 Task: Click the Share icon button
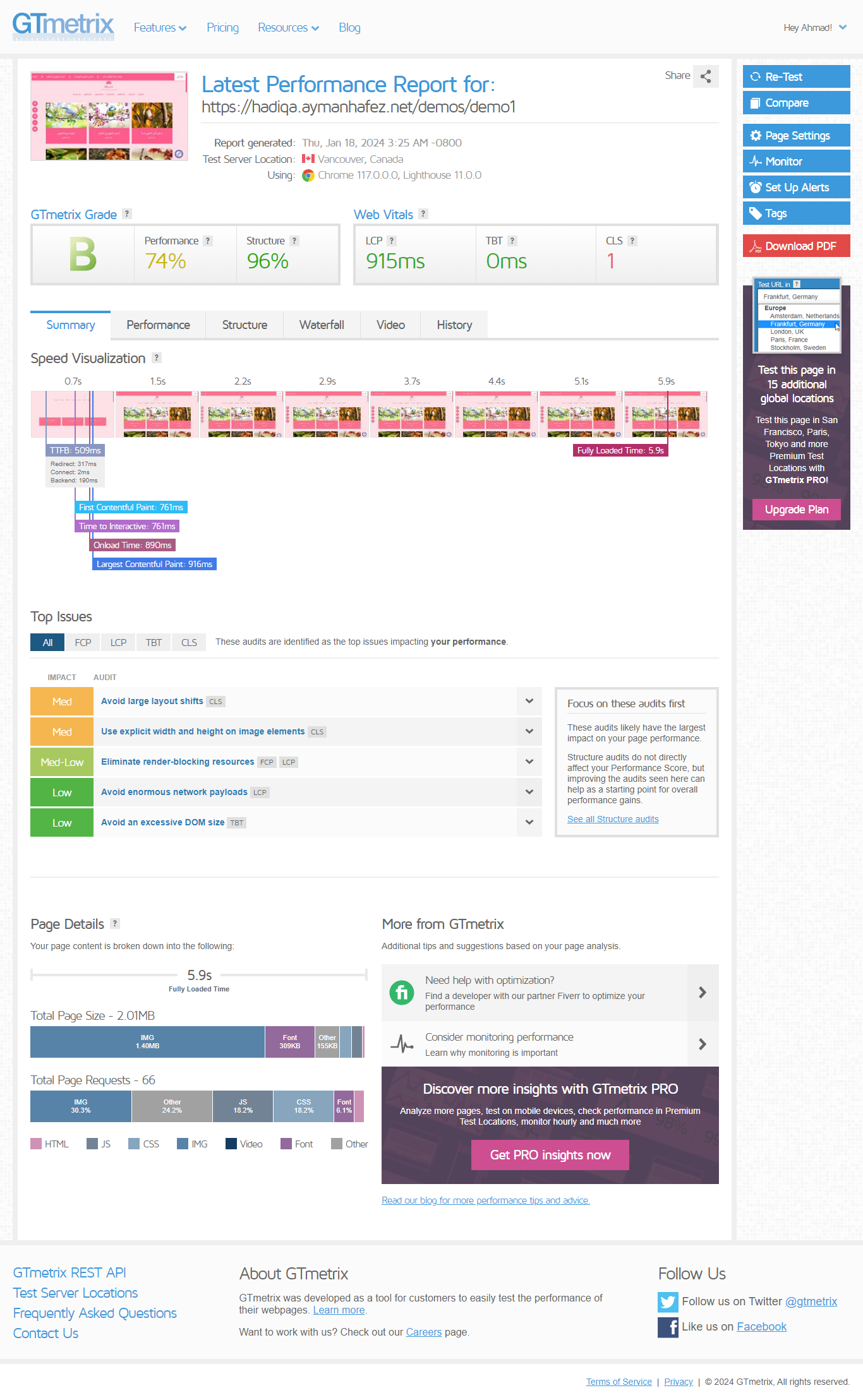[x=706, y=76]
